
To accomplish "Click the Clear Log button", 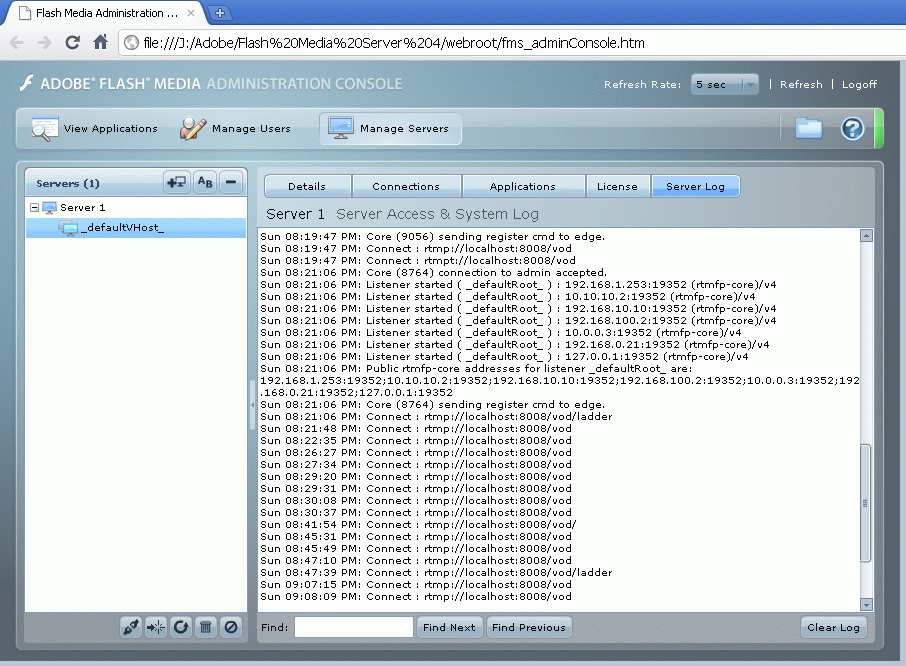I will (833, 627).
